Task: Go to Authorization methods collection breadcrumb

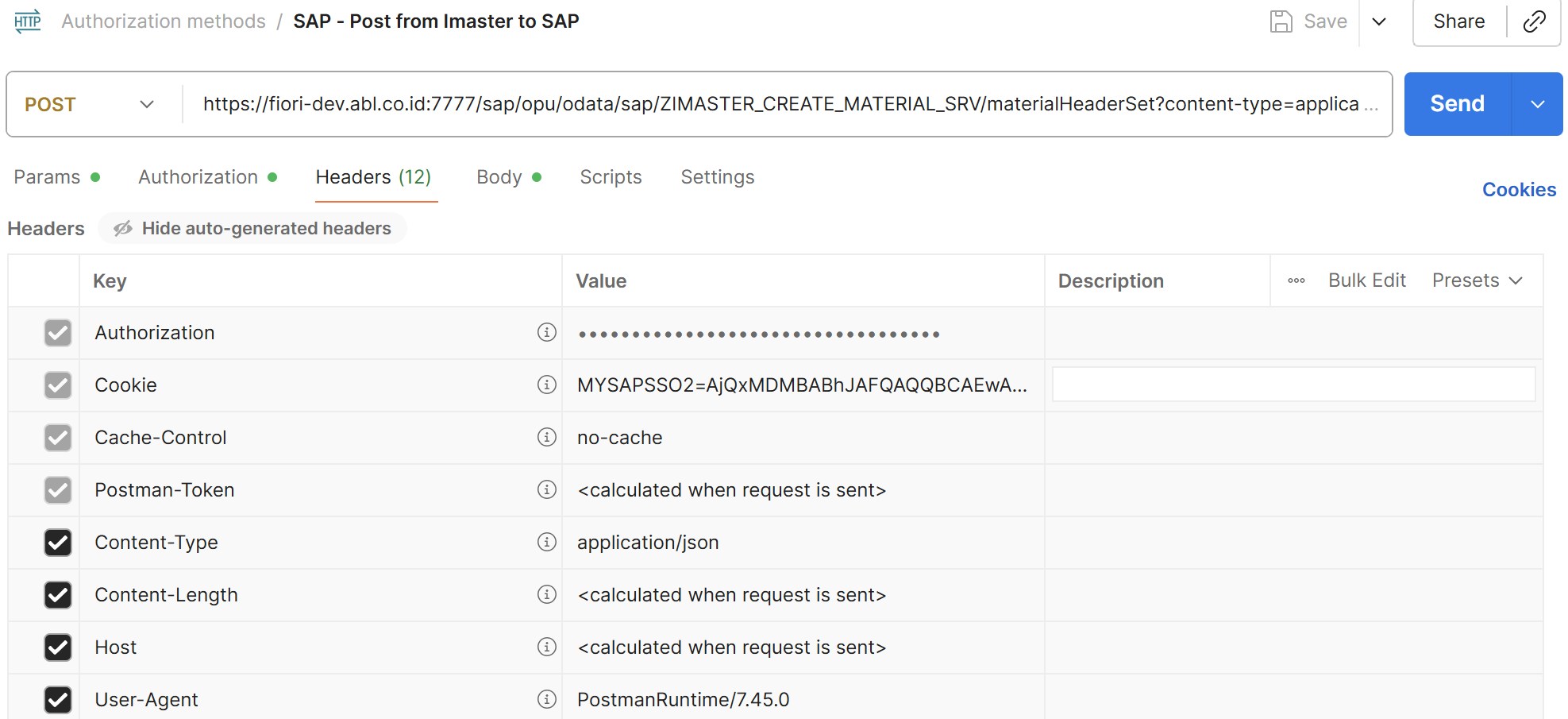Action: (164, 21)
